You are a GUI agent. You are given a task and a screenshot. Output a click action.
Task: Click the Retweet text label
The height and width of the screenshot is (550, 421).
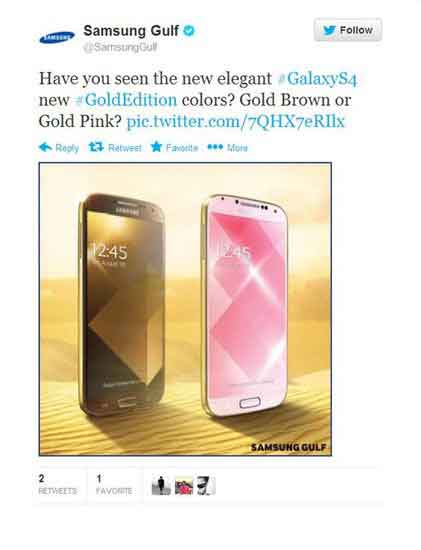pyautogui.click(x=125, y=148)
